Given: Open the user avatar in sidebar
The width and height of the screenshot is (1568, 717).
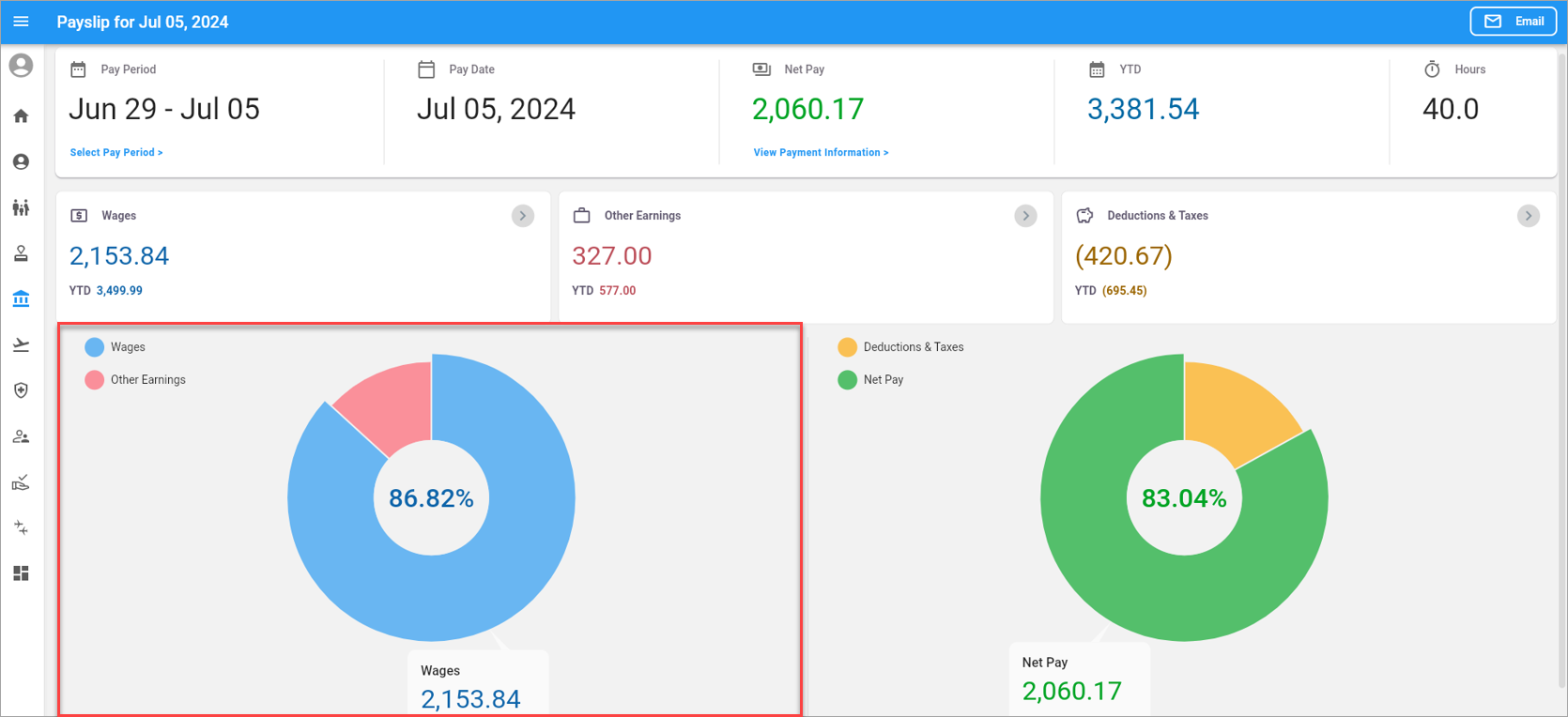Looking at the screenshot, I should pyautogui.click(x=21, y=66).
